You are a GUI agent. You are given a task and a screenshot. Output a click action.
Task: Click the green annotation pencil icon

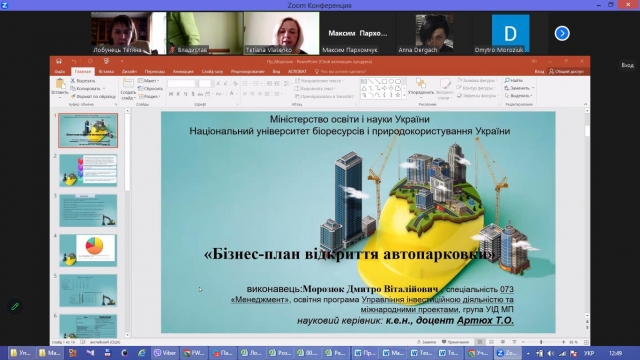[15, 306]
